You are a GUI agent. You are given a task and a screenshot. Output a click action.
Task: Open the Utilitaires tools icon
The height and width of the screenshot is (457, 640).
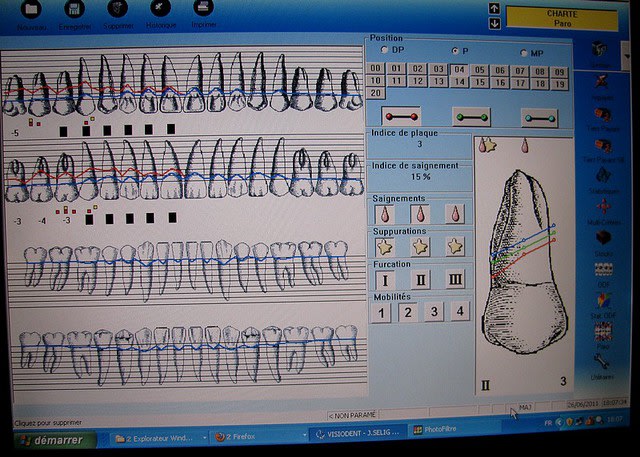click(603, 361)
